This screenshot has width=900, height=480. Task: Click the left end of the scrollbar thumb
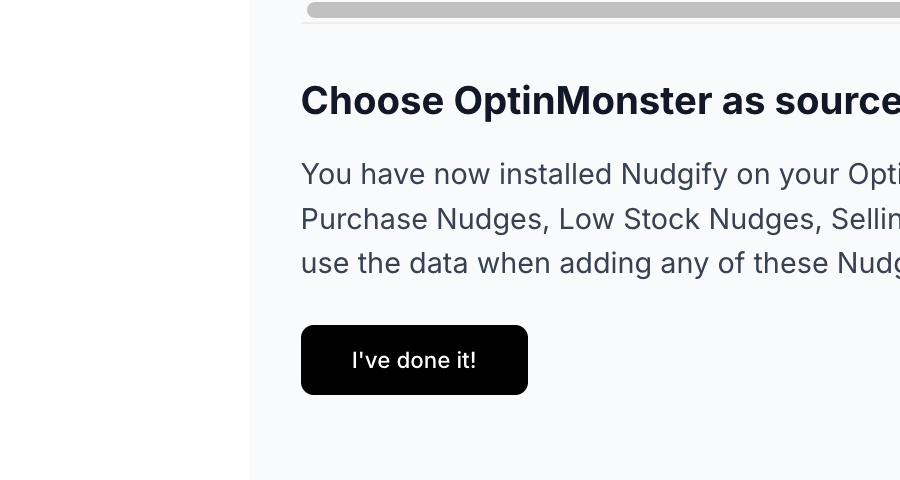point(315,10)
